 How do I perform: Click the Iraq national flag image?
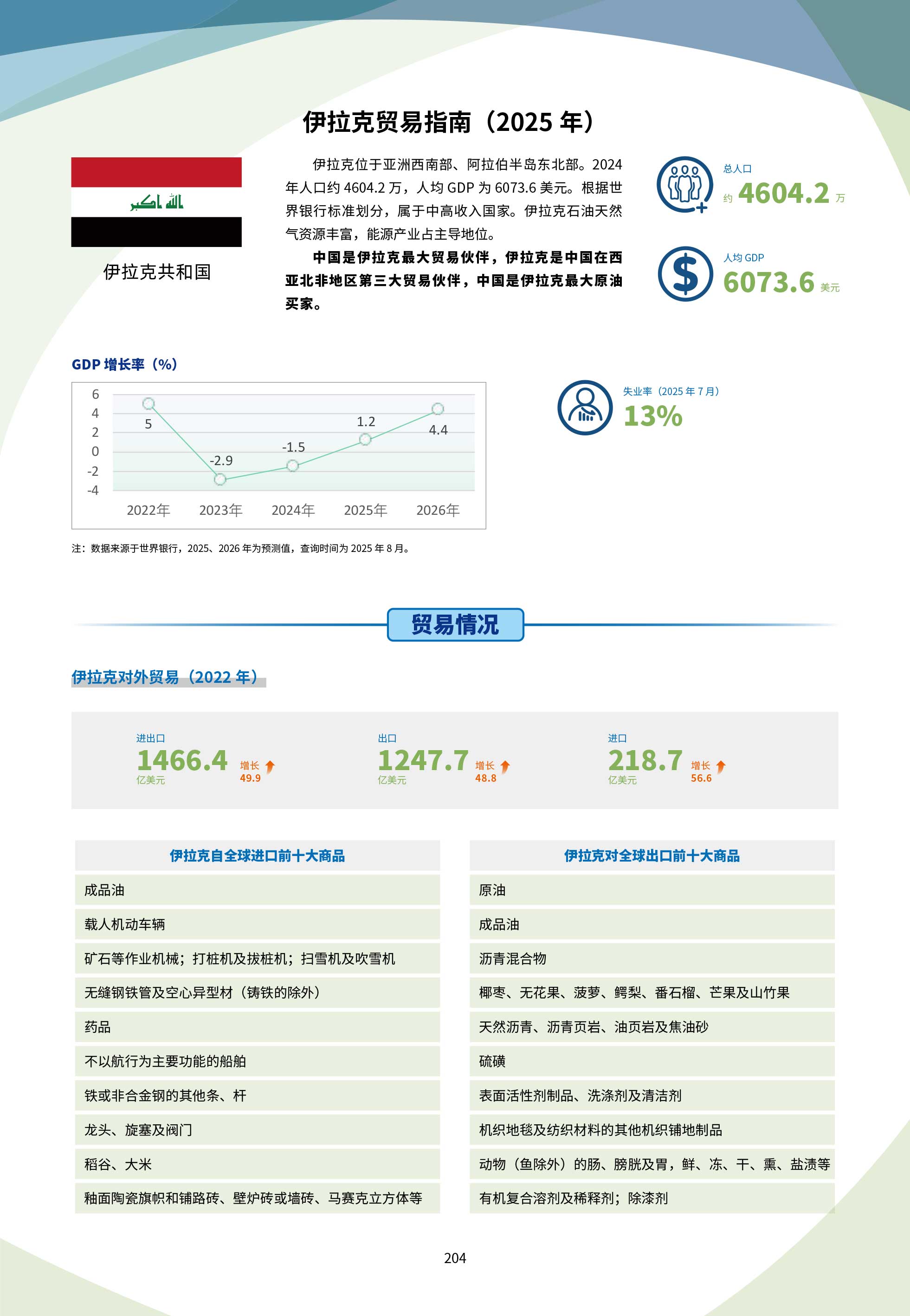point(156,202)
